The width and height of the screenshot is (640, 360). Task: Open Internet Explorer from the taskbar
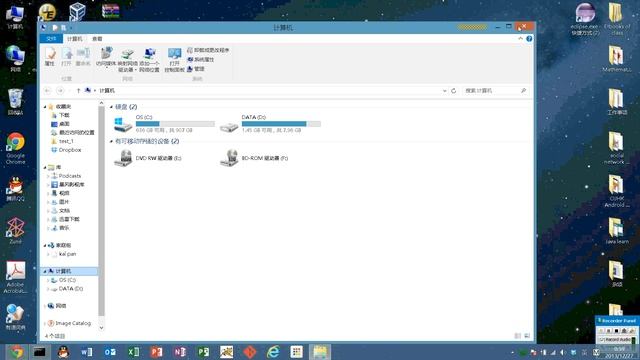[x=273, y=352]
